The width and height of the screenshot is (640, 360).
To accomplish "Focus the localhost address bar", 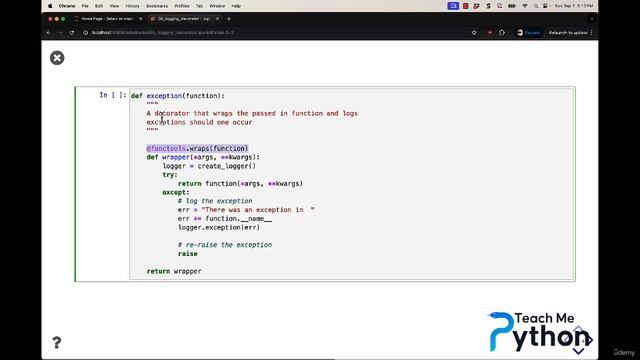I will pyautogui.click(x=273, y=33).
